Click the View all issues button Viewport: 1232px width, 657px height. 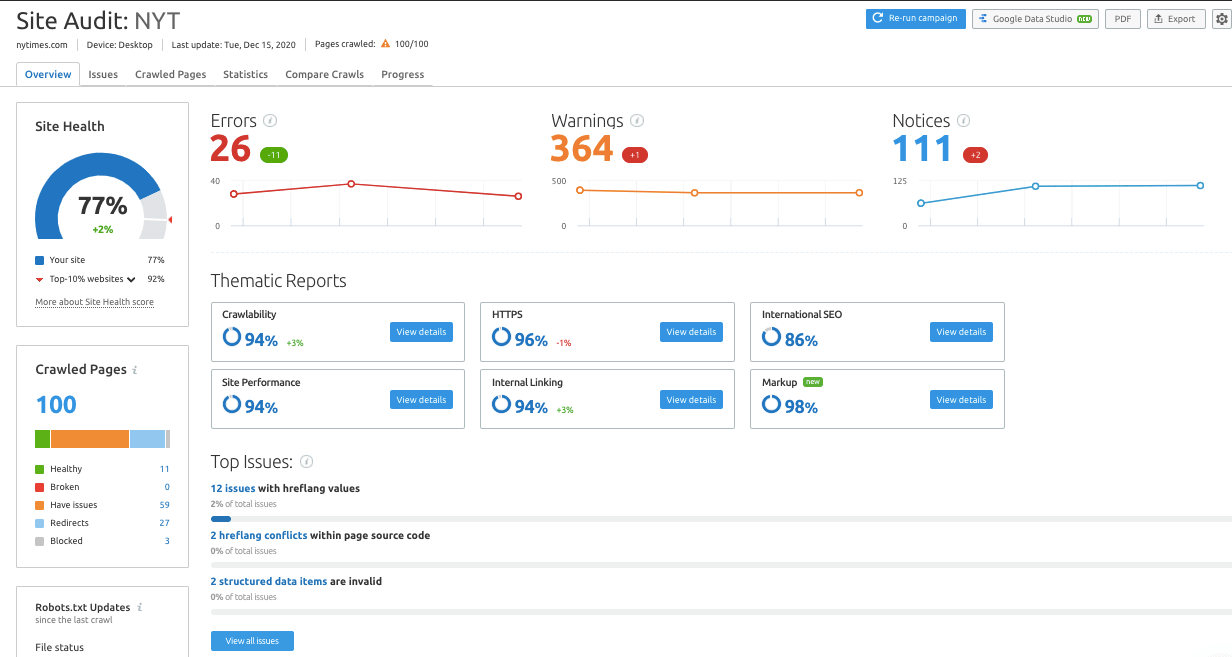252,641
